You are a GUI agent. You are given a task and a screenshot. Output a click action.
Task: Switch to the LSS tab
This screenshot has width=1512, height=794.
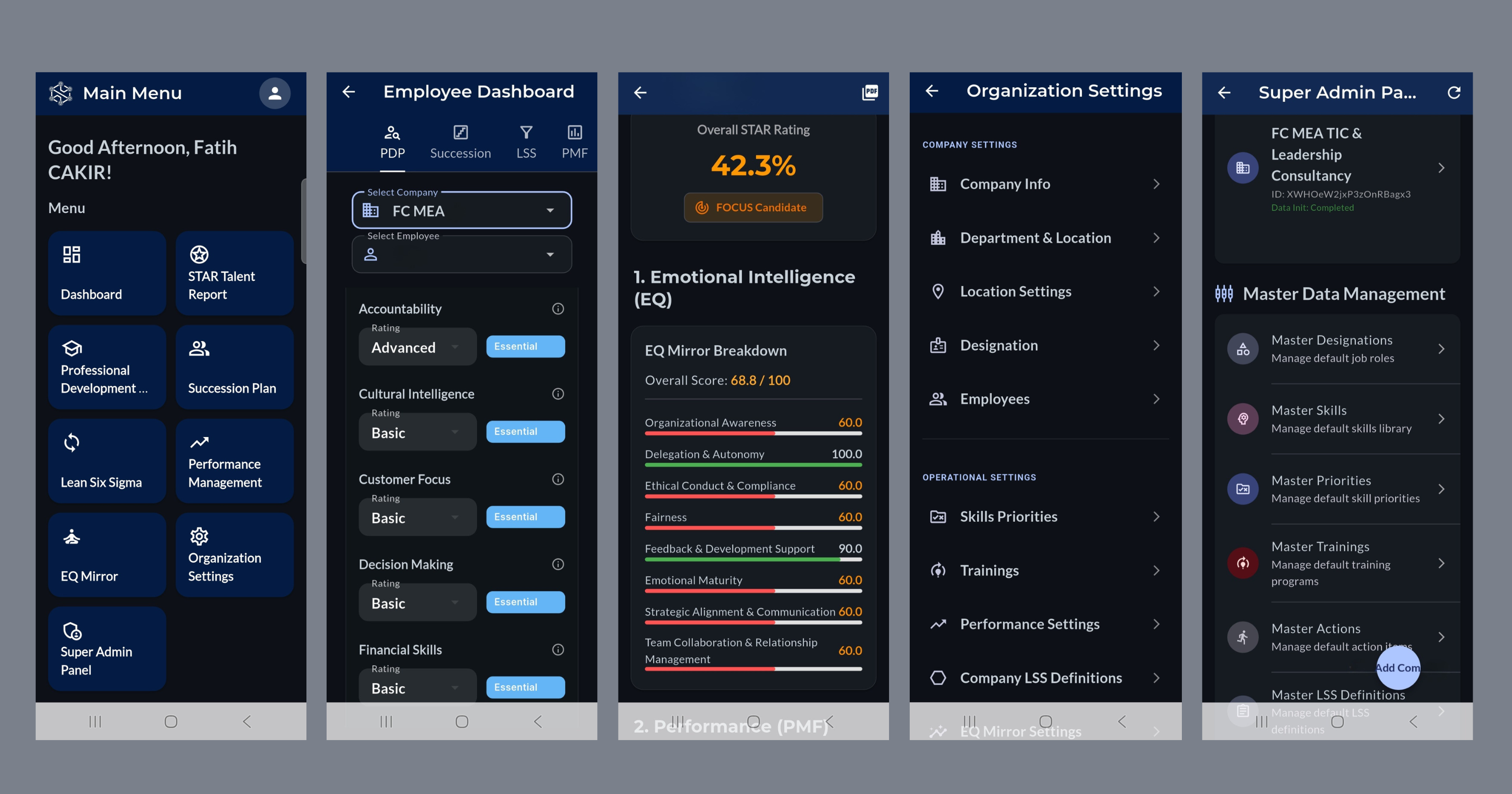(x=526, y=142)
